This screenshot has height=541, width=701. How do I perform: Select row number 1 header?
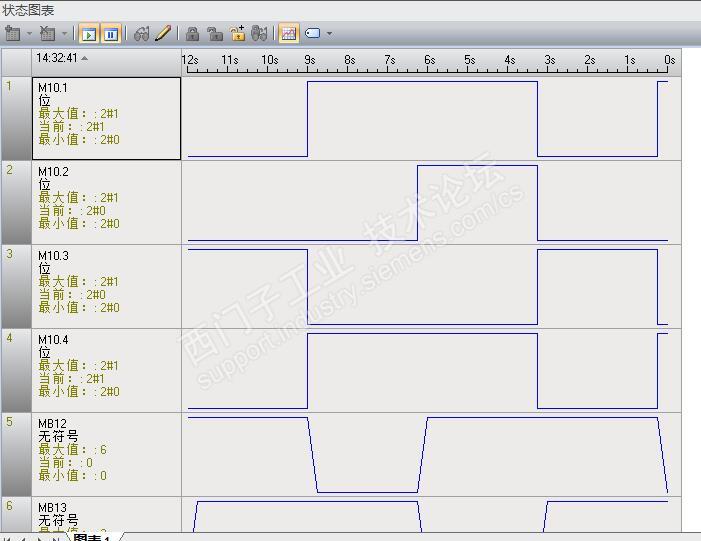pos(16,118)
